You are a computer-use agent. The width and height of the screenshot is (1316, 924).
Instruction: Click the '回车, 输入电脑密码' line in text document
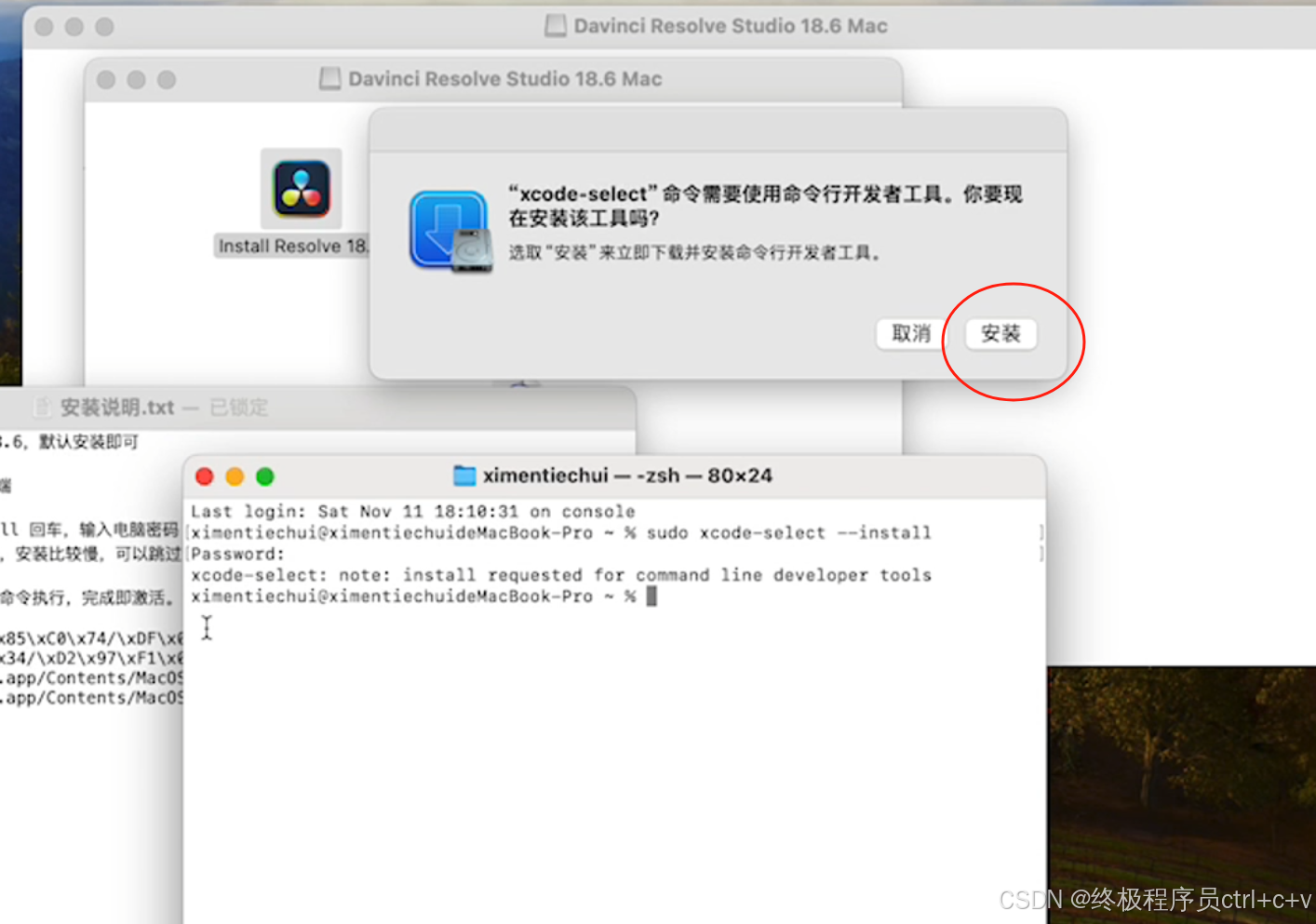click(x=89, y=529)
